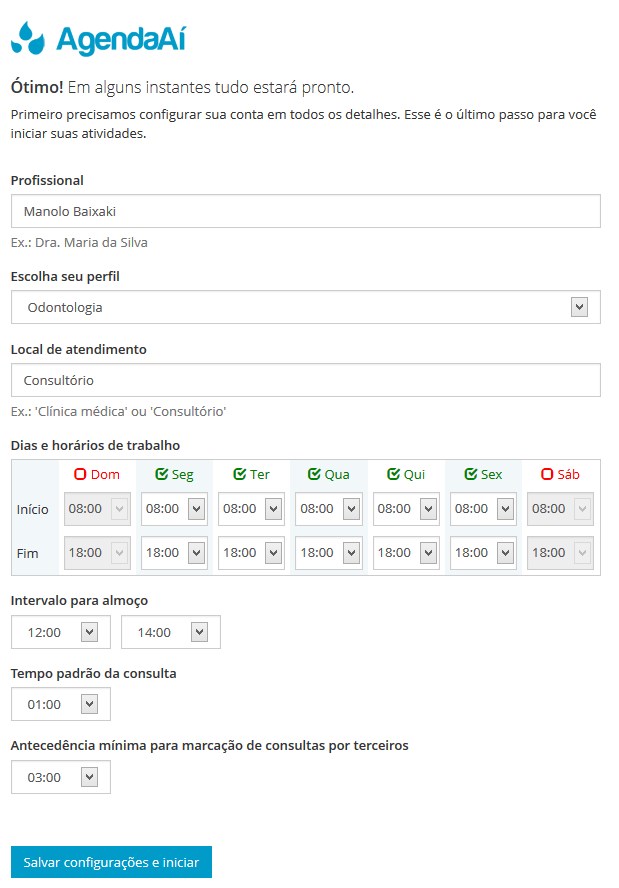The height and width of the screenshot is (888, 619).
Task: Open Ter Fim time dropdown
Action: (252, 553)
